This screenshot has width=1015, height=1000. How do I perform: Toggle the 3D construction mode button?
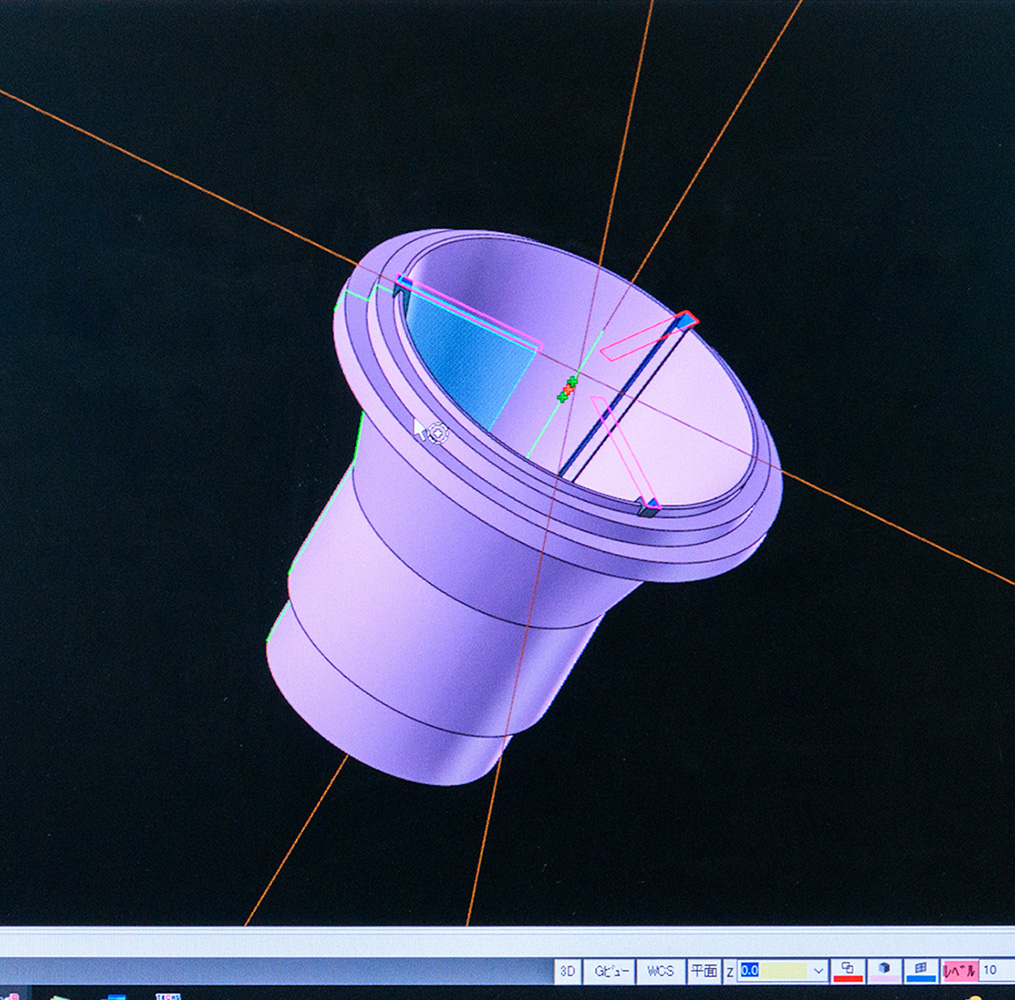point(567,971)
